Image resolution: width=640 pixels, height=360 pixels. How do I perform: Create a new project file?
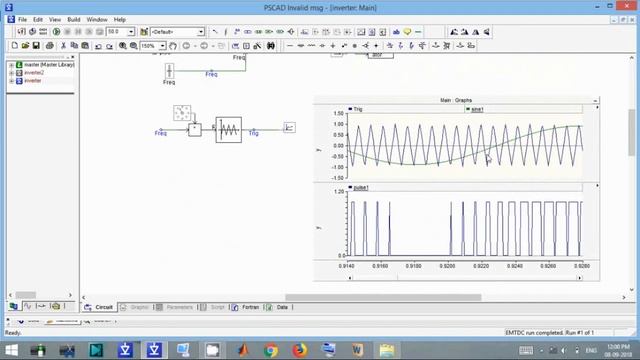point(15,46)
